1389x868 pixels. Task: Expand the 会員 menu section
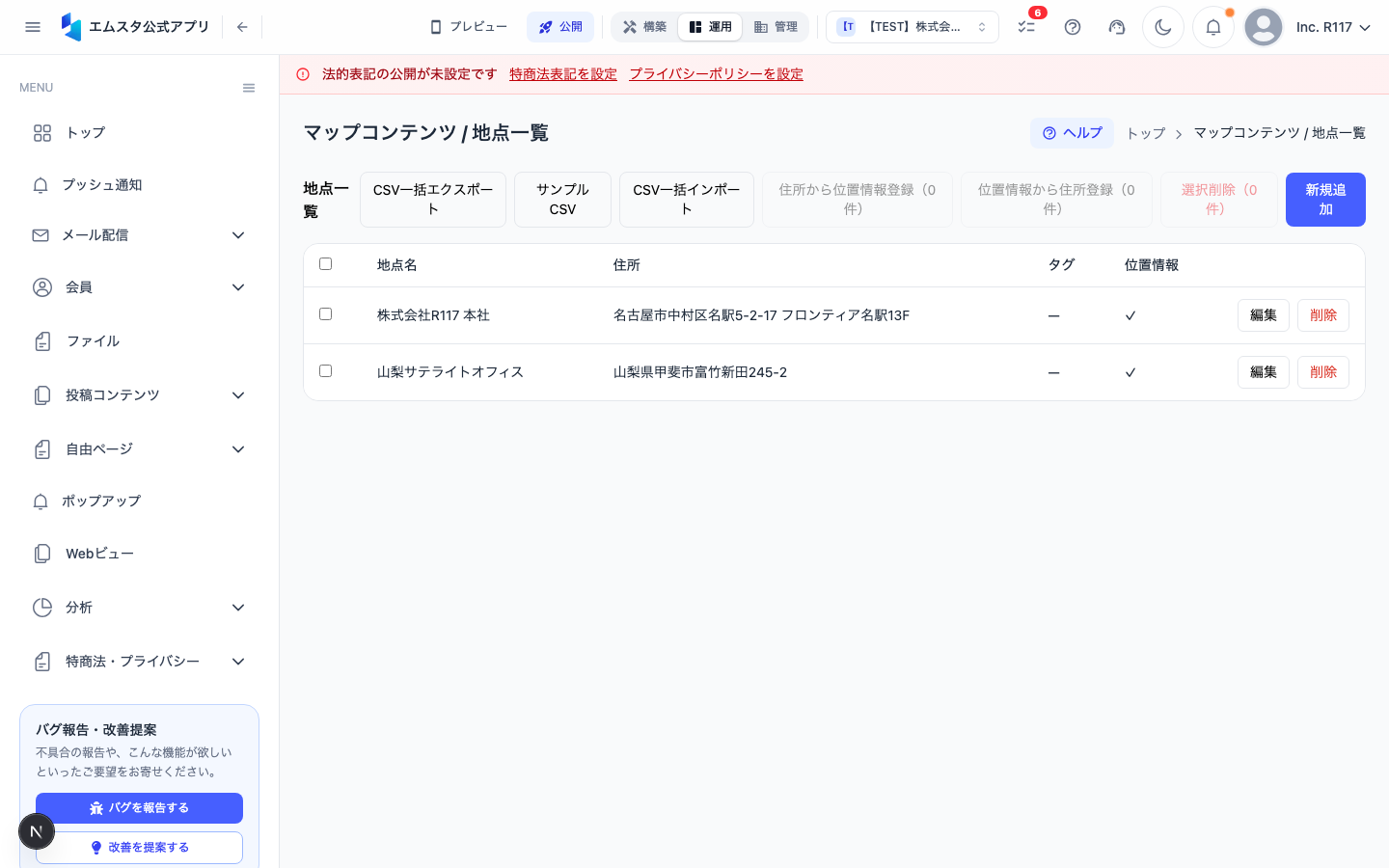pyautogui.click(x=139, y=287)
